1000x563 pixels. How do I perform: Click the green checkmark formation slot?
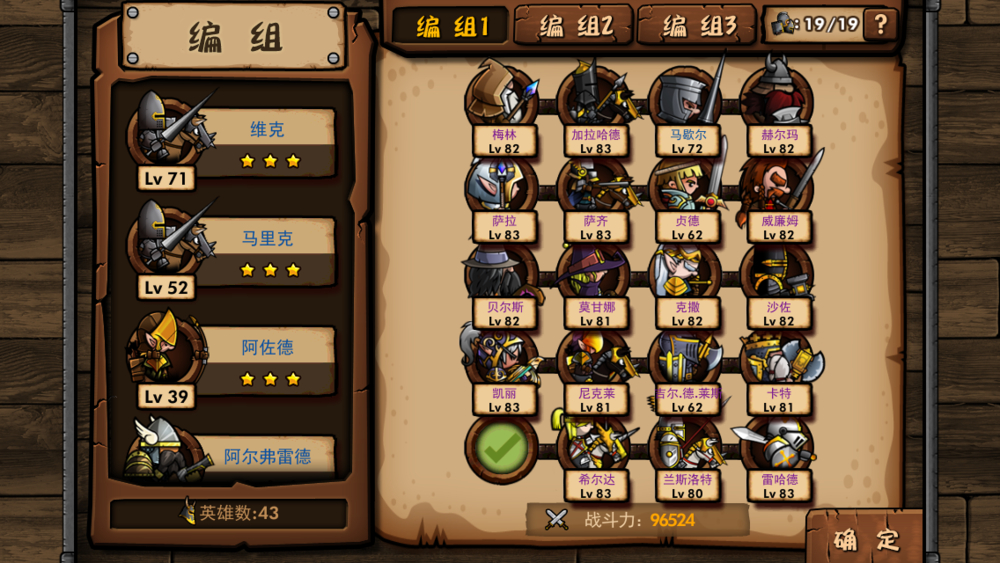tap(501, 447)
